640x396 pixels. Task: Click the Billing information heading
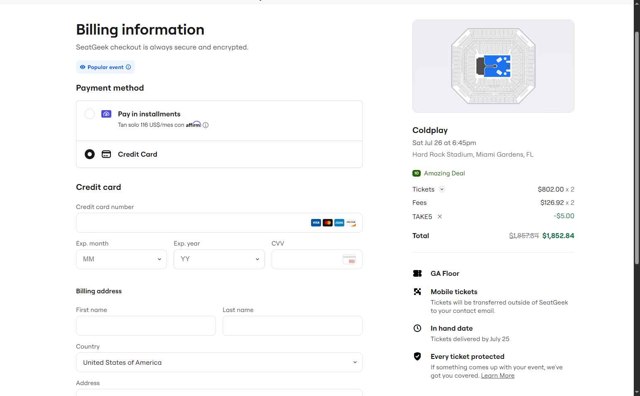pos(140,30)
